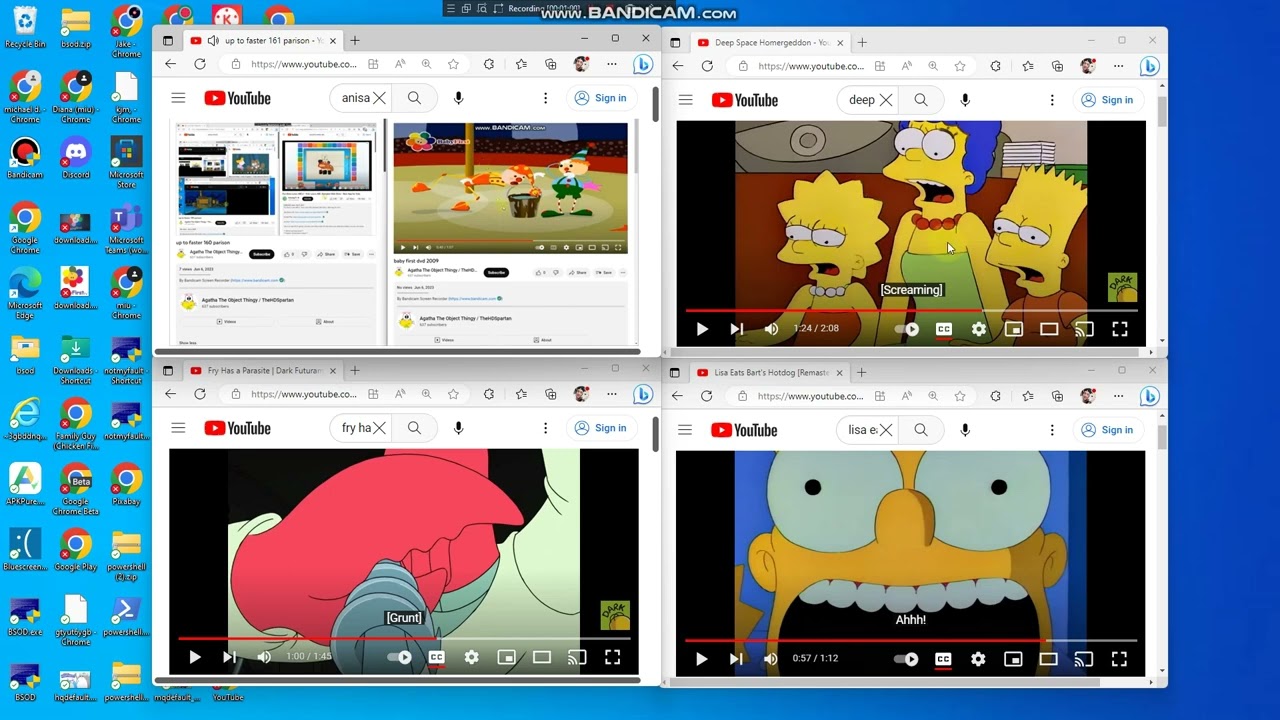Sign in to YouTube in Deep Space window

pyautogui.click(x=1107, y=100)
